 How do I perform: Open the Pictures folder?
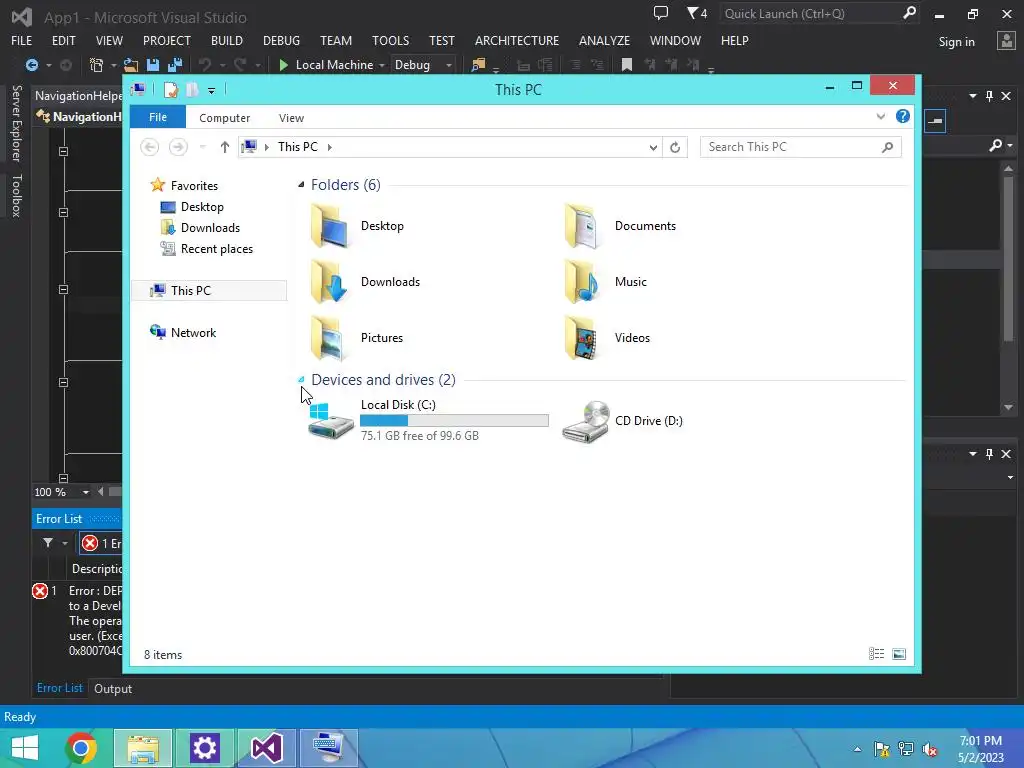coord(357,338)
